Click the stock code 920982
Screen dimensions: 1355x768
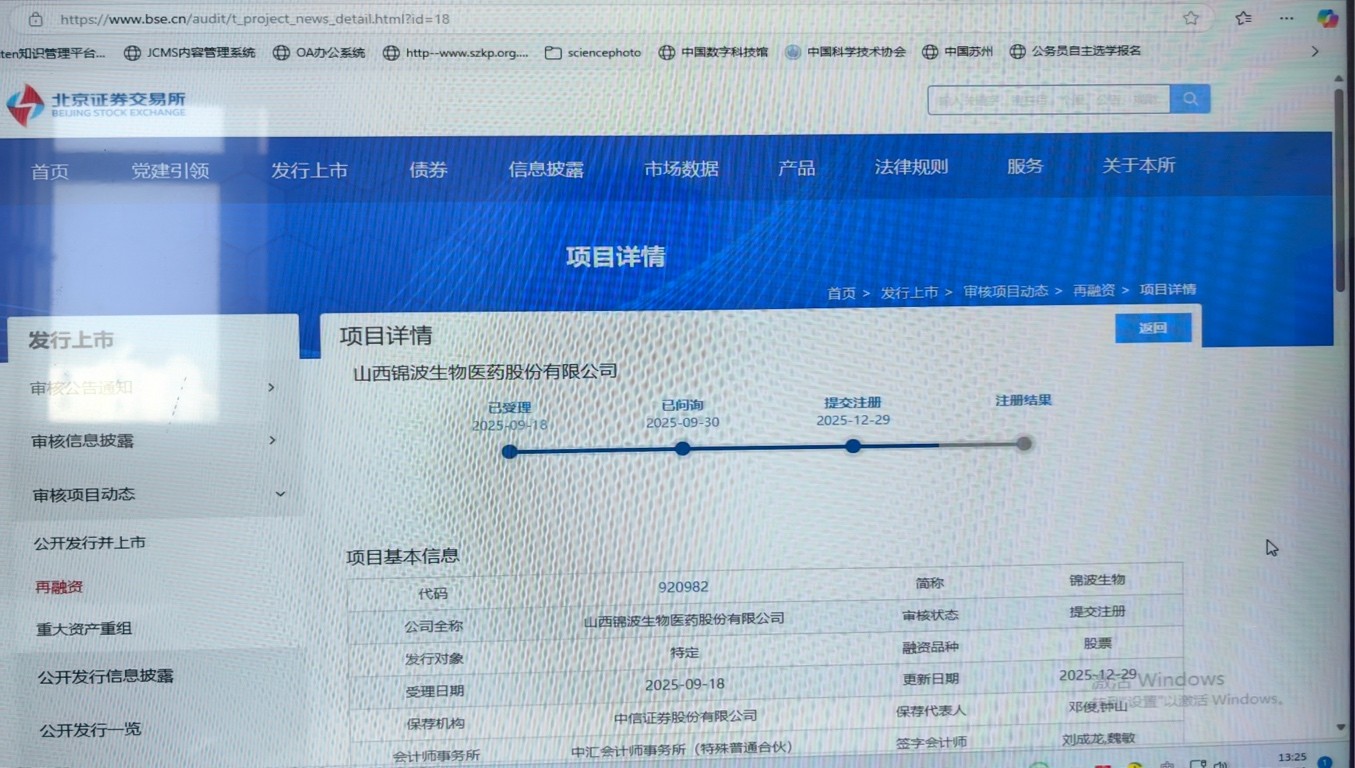click(x=683, y=587)
